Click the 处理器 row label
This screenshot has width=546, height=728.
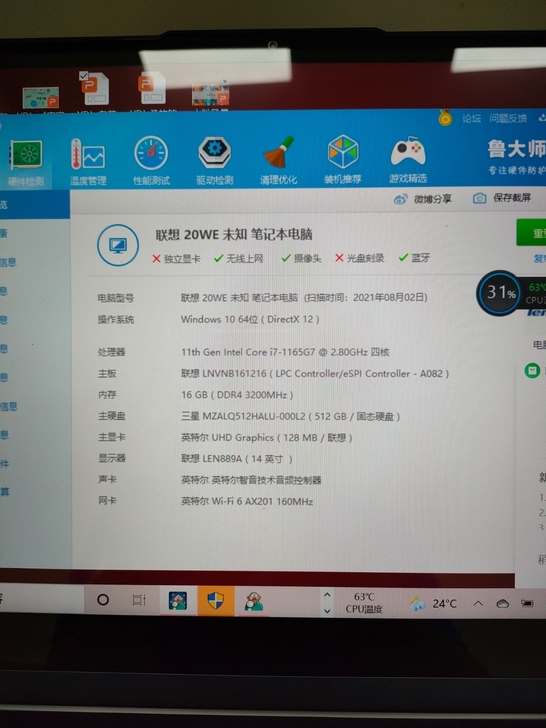(x=111, y=352)
